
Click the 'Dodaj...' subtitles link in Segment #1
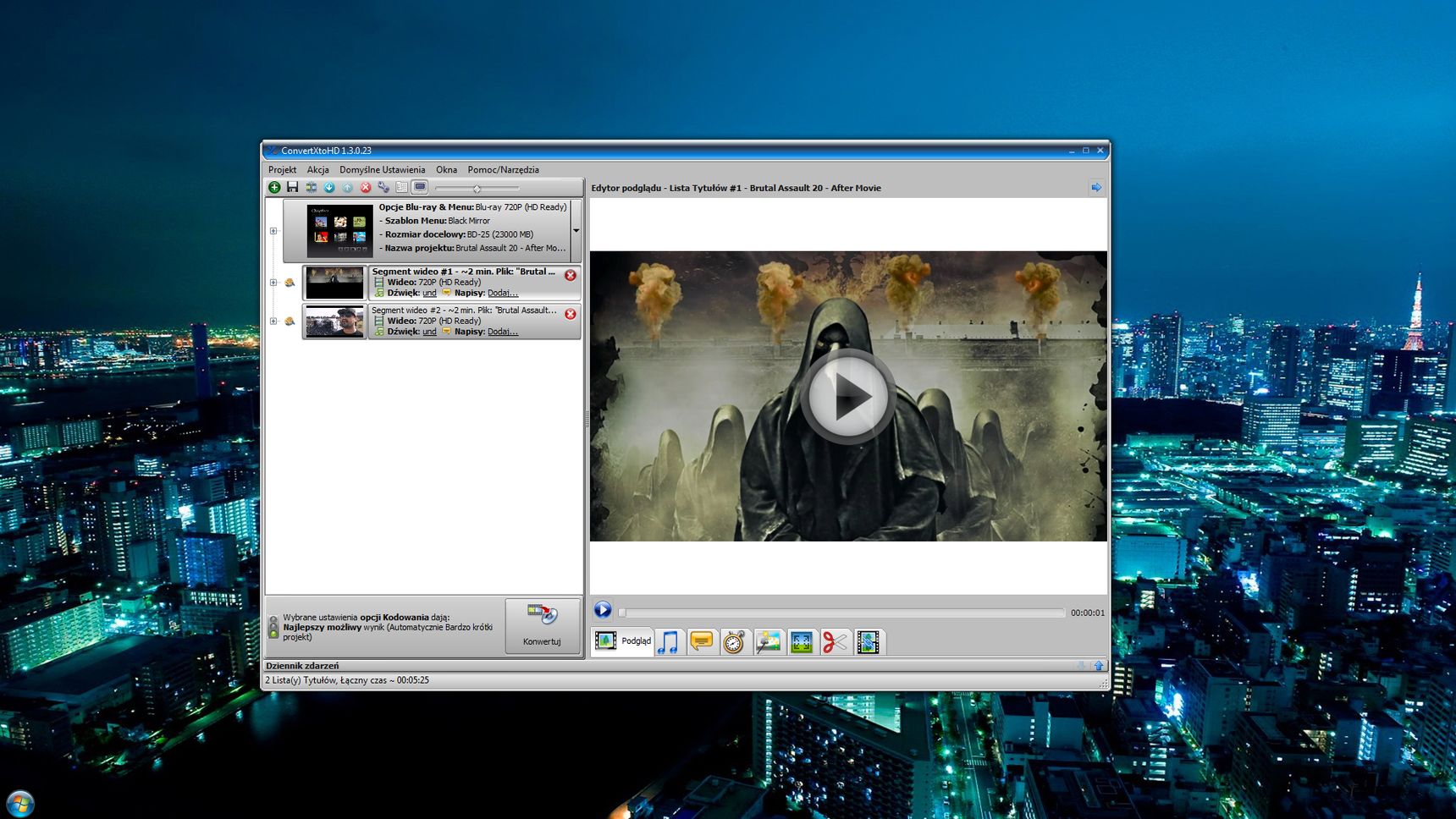click(503, 293)
